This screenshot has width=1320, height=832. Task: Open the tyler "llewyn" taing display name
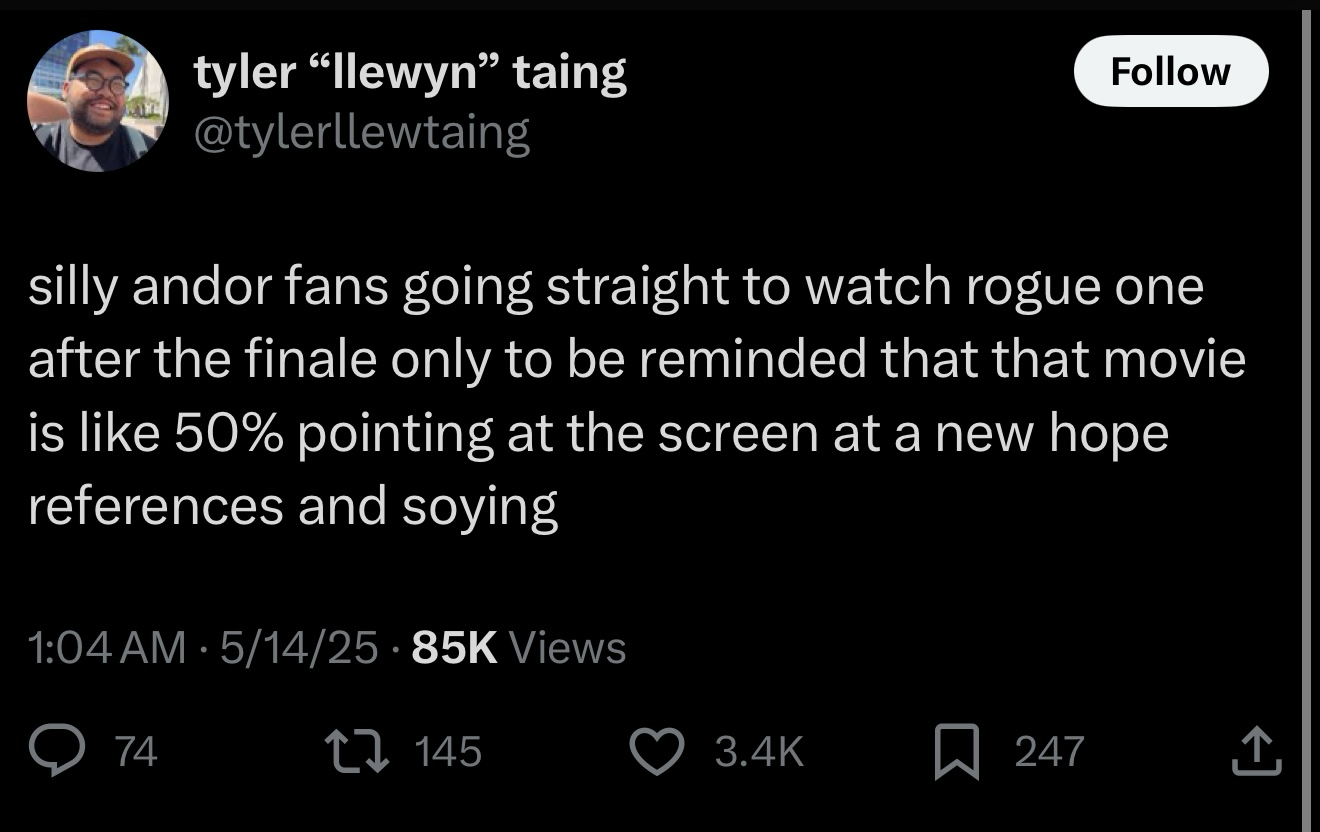(410, 72)
